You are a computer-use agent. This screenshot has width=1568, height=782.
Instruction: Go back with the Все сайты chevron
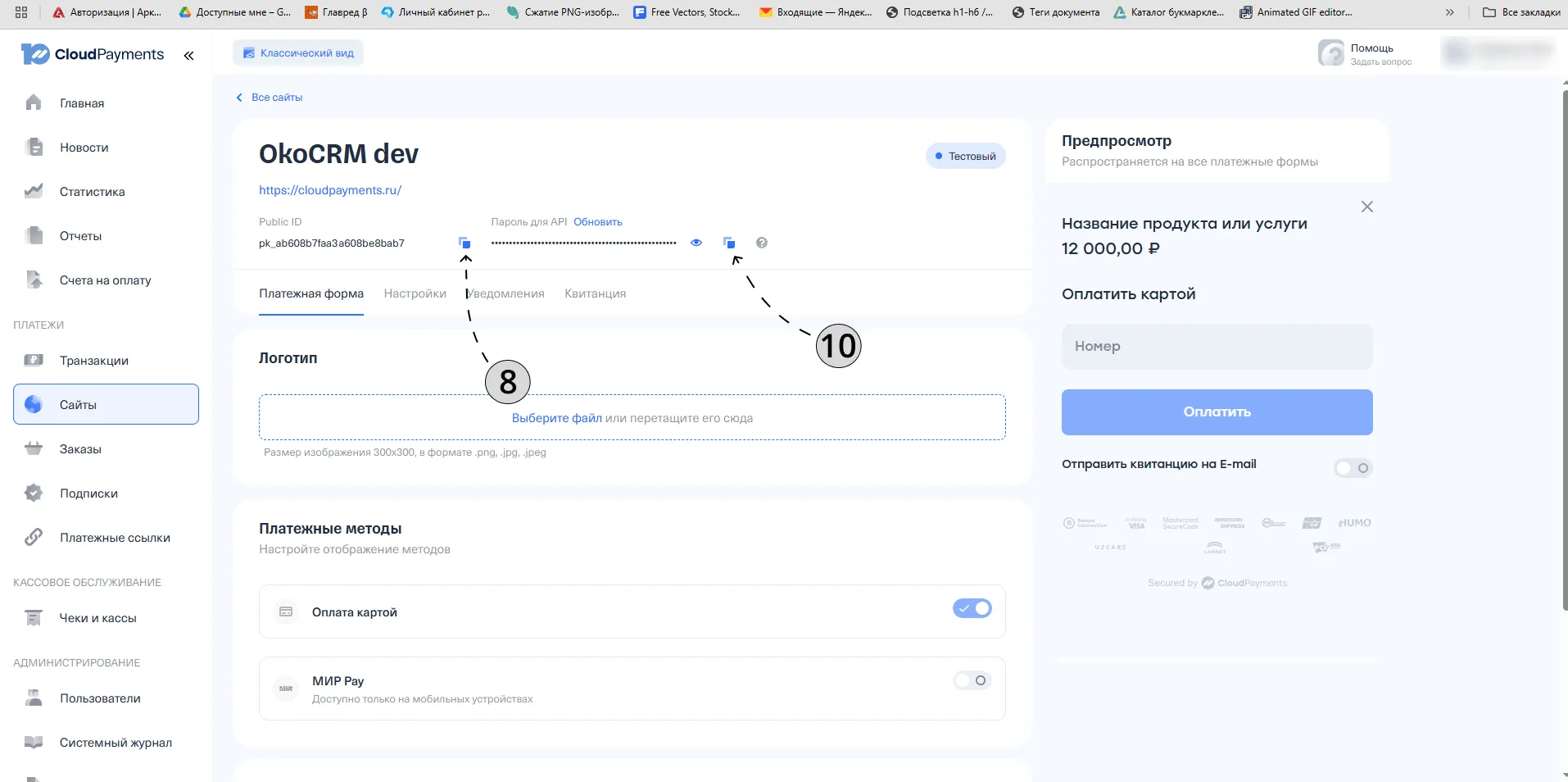coord(239,98)
